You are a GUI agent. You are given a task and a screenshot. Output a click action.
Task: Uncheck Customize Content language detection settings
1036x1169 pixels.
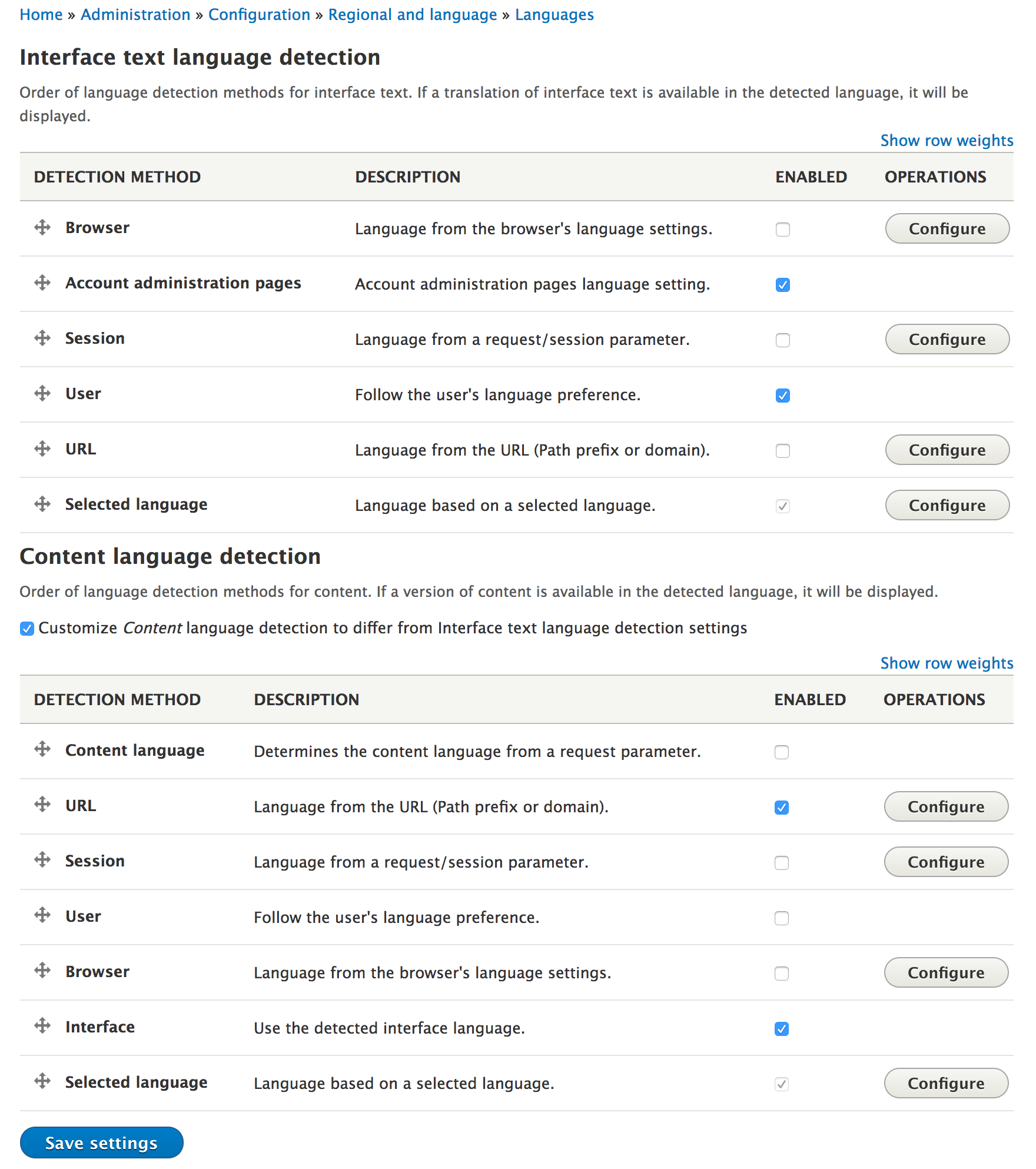coord(27,628)
